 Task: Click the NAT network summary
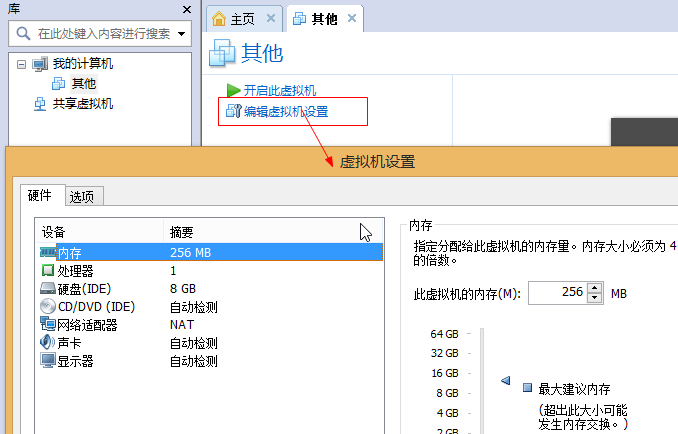182,325
